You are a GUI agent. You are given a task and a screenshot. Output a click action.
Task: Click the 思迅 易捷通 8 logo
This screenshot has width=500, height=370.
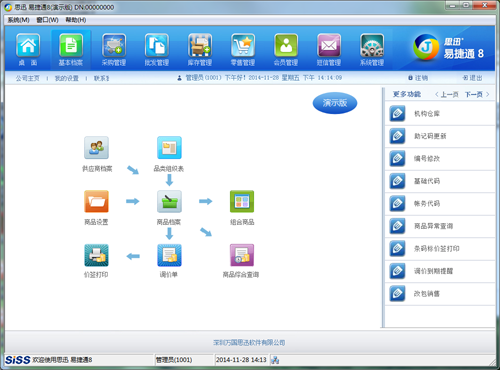tap(448, 48)
